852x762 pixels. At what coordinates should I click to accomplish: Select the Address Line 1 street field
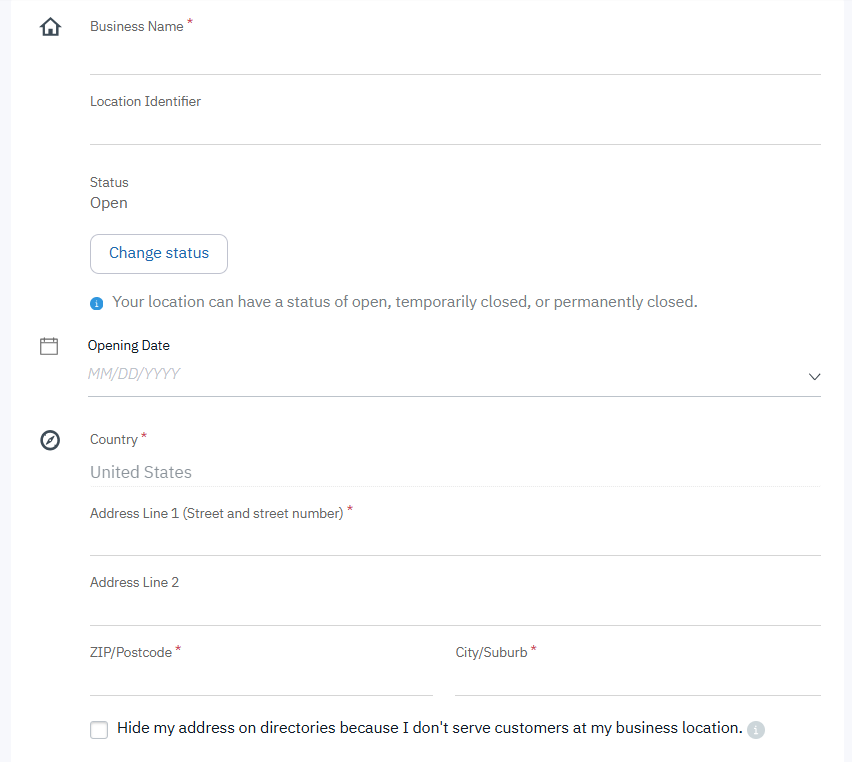click(x=454, y=540)
